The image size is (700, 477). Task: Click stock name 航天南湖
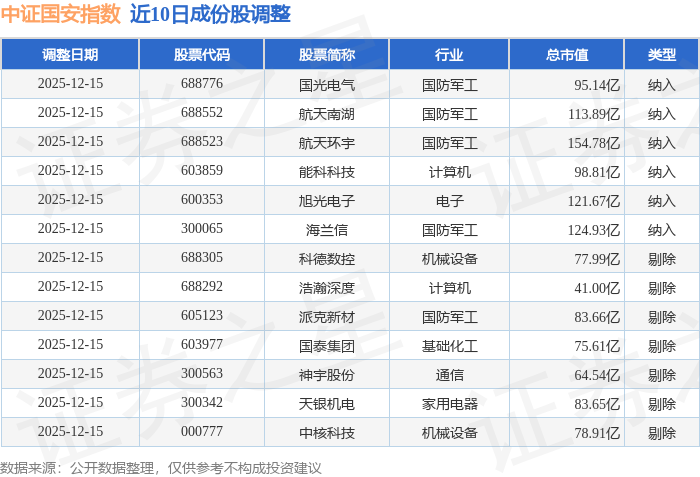[327, 114]
